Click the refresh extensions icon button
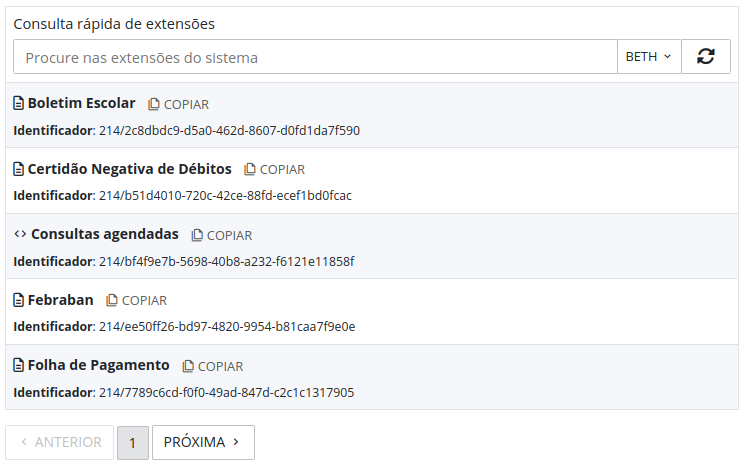This screenshot has height=466, width=749. pos(706,57)
